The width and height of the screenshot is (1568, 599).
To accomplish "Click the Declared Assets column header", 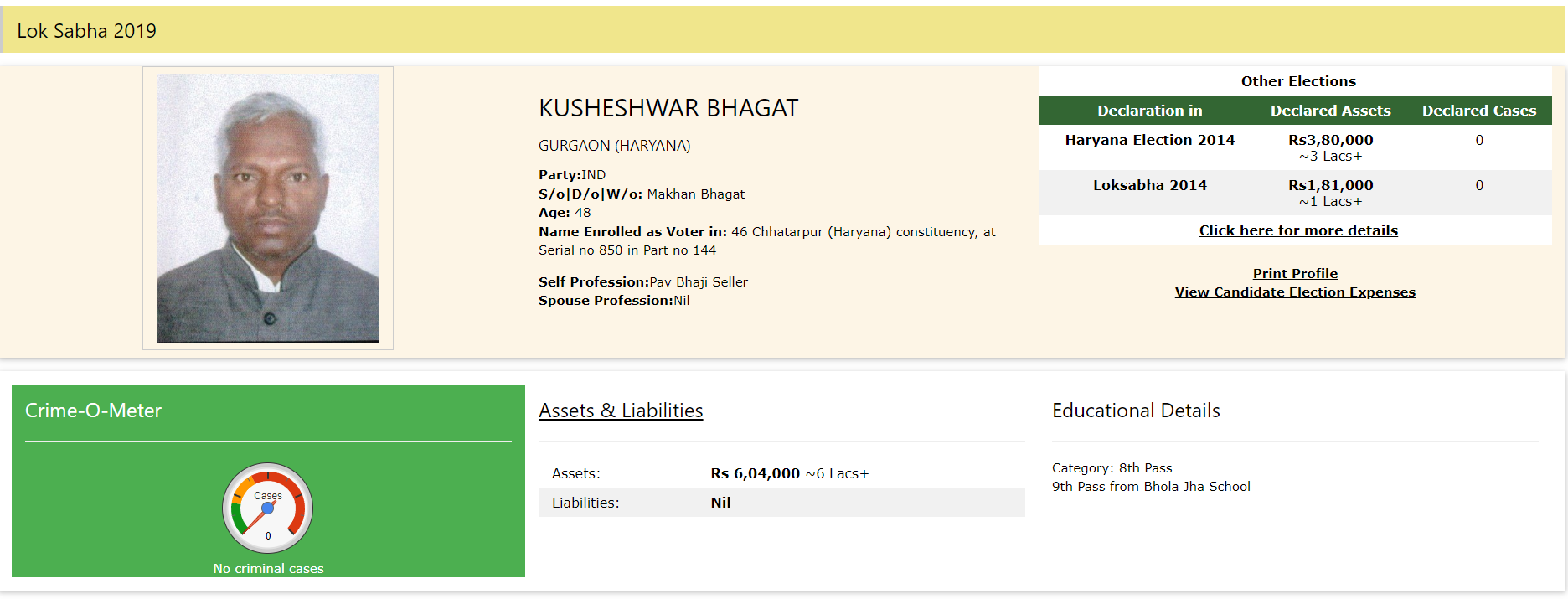I will (1330, 110).
